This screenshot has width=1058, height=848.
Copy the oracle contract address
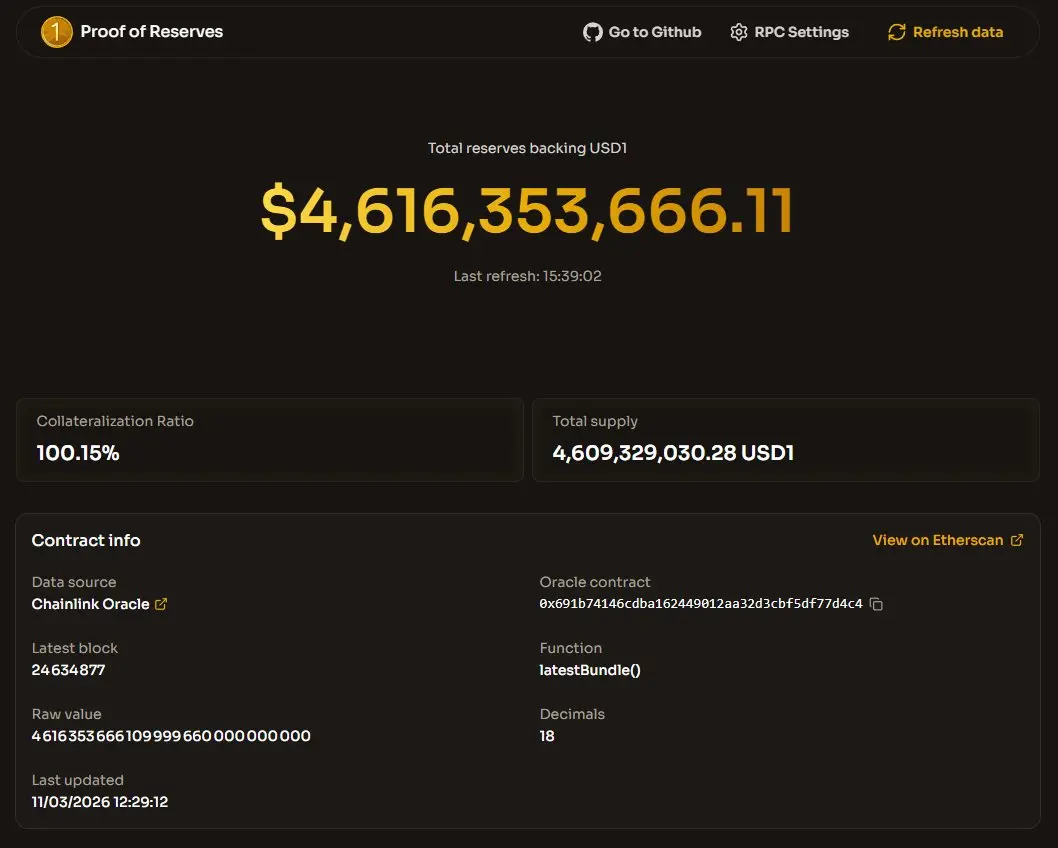pos(876,604)
